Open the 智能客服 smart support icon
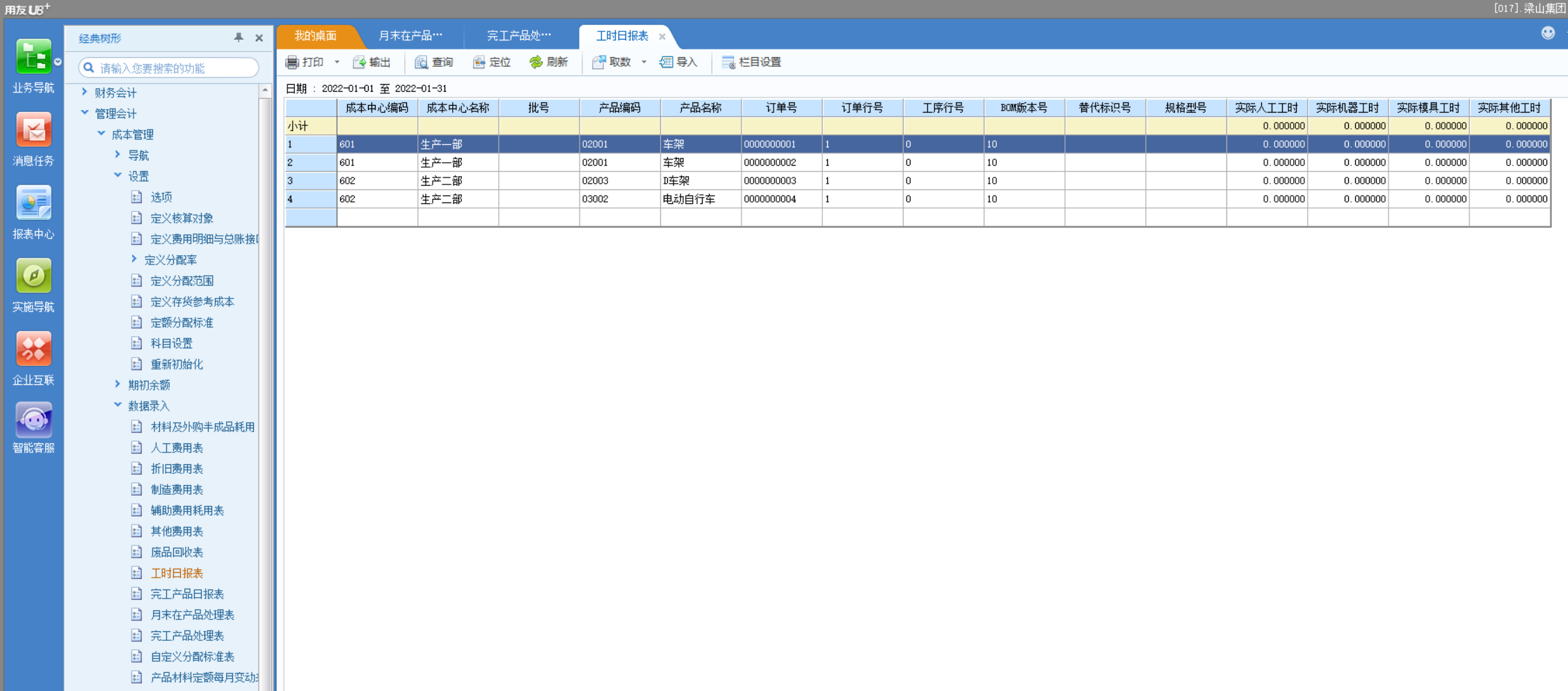This screenshot has width=1568, height=691. click(x=33, y=420)
